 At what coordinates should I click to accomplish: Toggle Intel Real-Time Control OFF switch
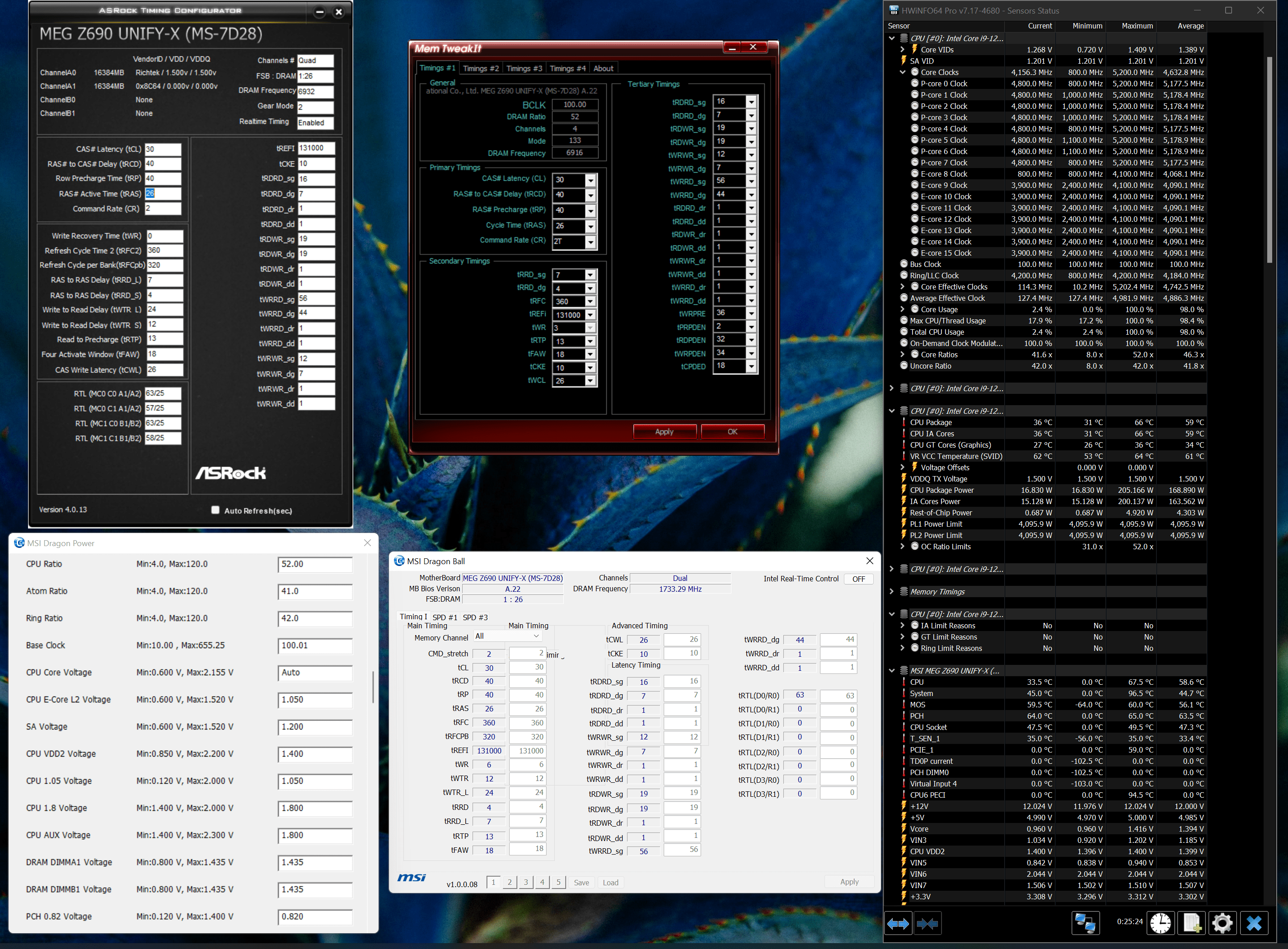tap(858, 579)
